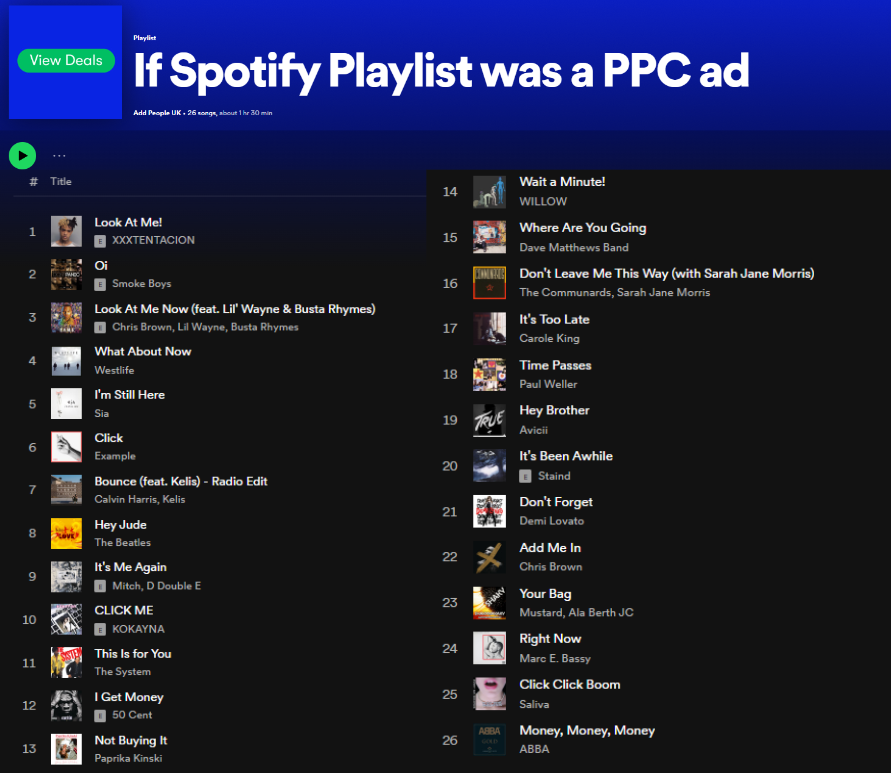Click the Bounce album cover thumbnail

click(x=66, y=490)
